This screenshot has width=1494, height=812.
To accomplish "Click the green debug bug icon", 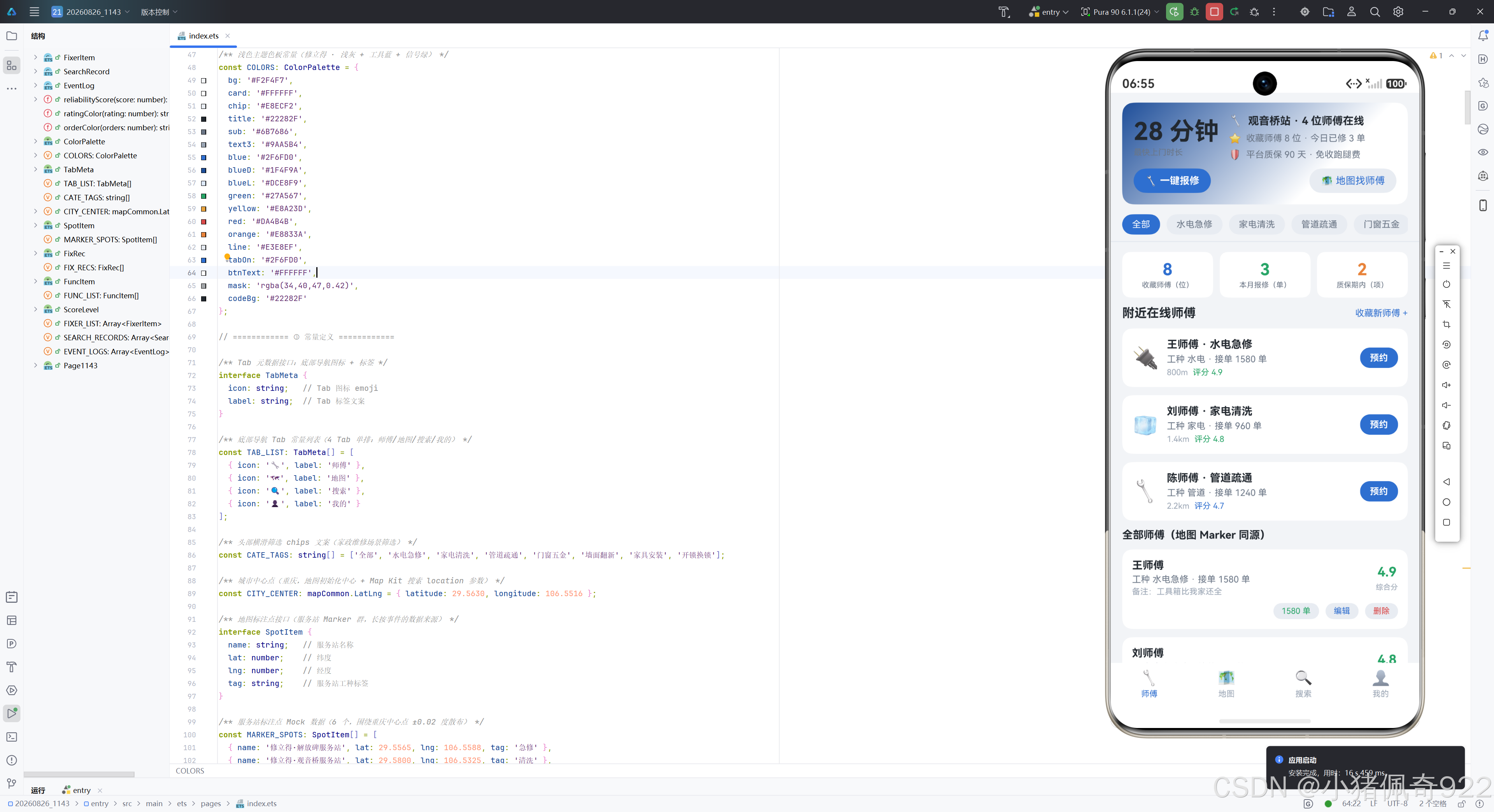I will pos(1194,12).
